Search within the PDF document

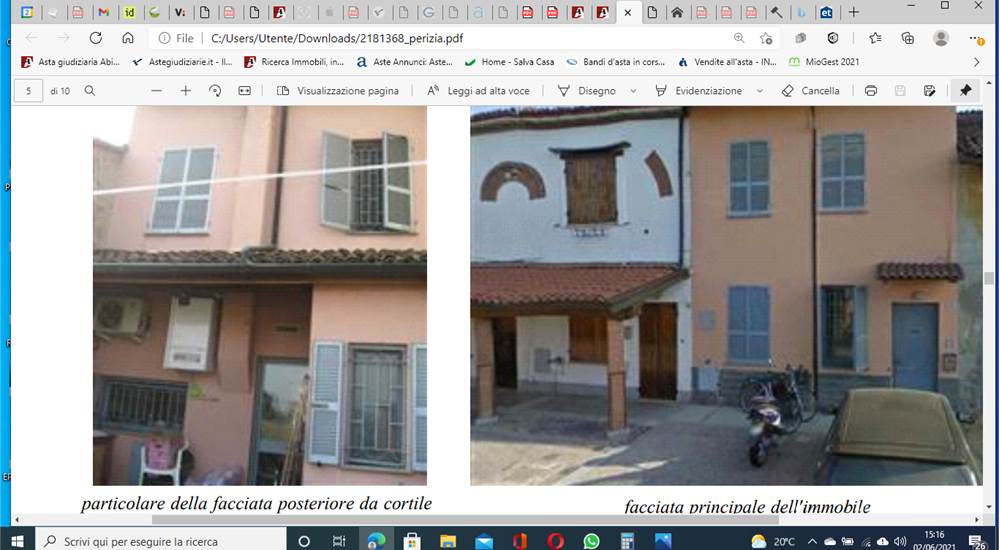click(90, 91)
